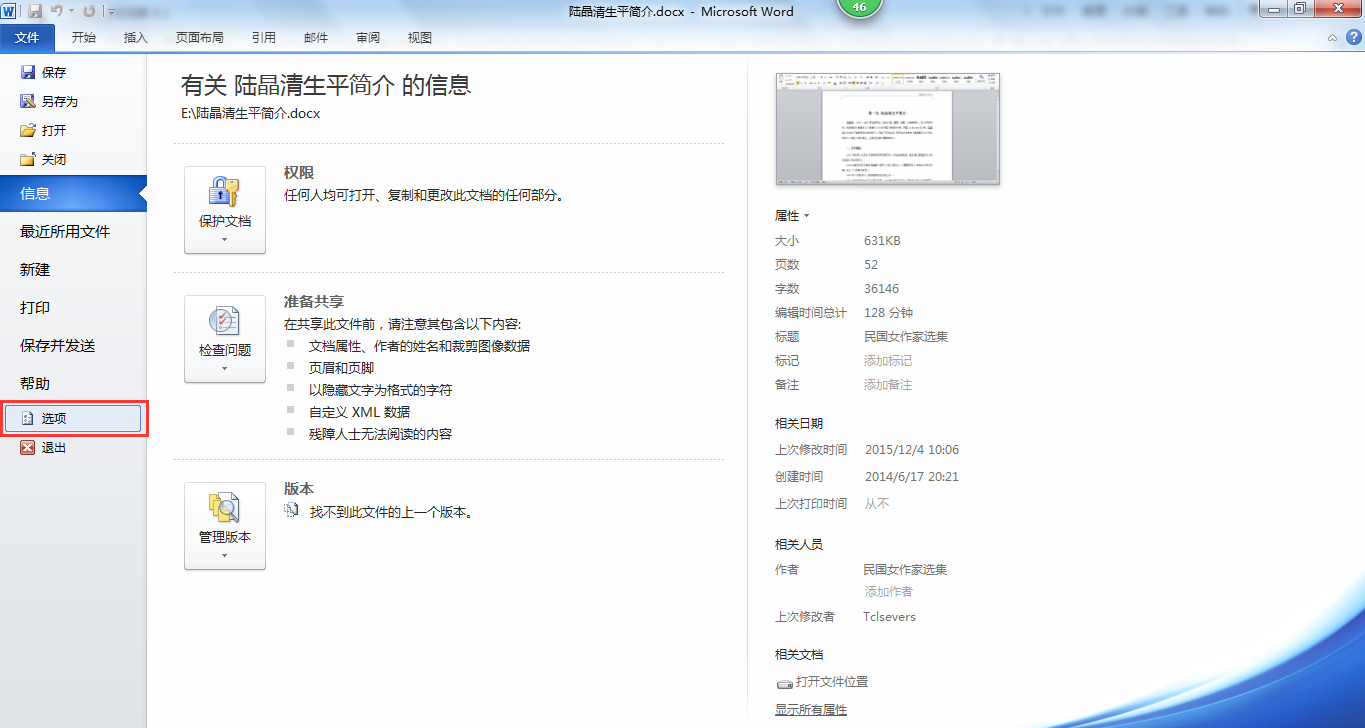The image size is (1365, 728).
Task: Click created time 2014/6/17 20:21
Action: (911, 477)
